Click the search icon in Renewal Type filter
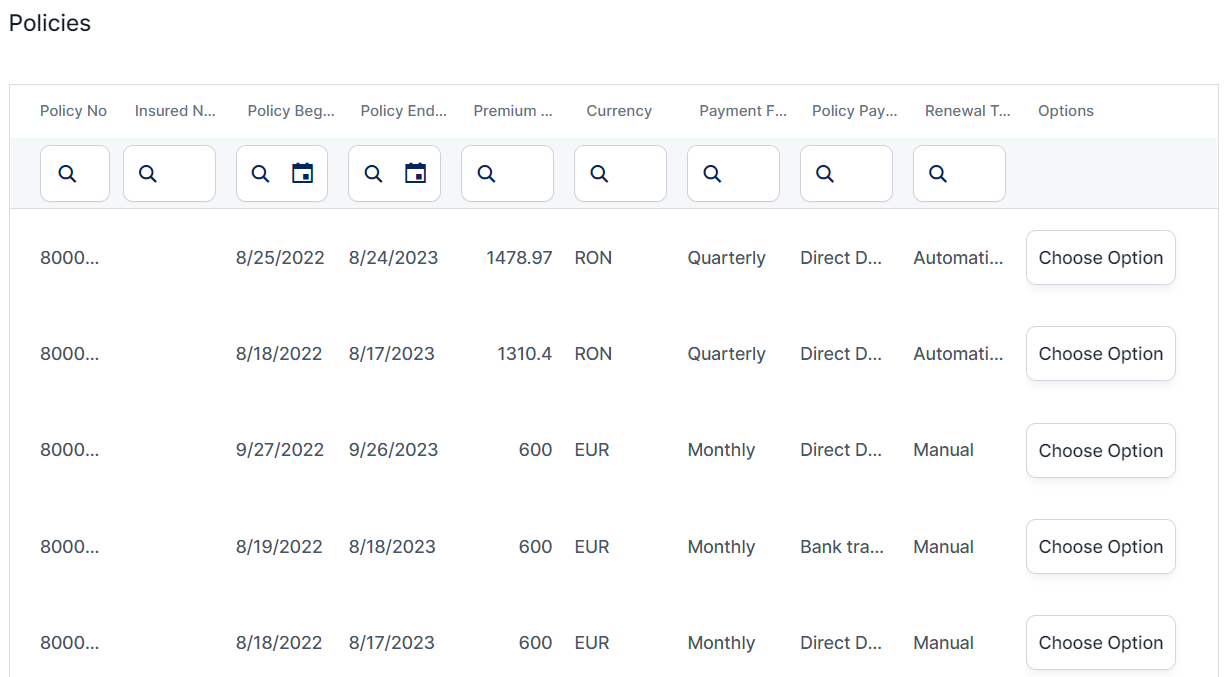 point(938,174)
